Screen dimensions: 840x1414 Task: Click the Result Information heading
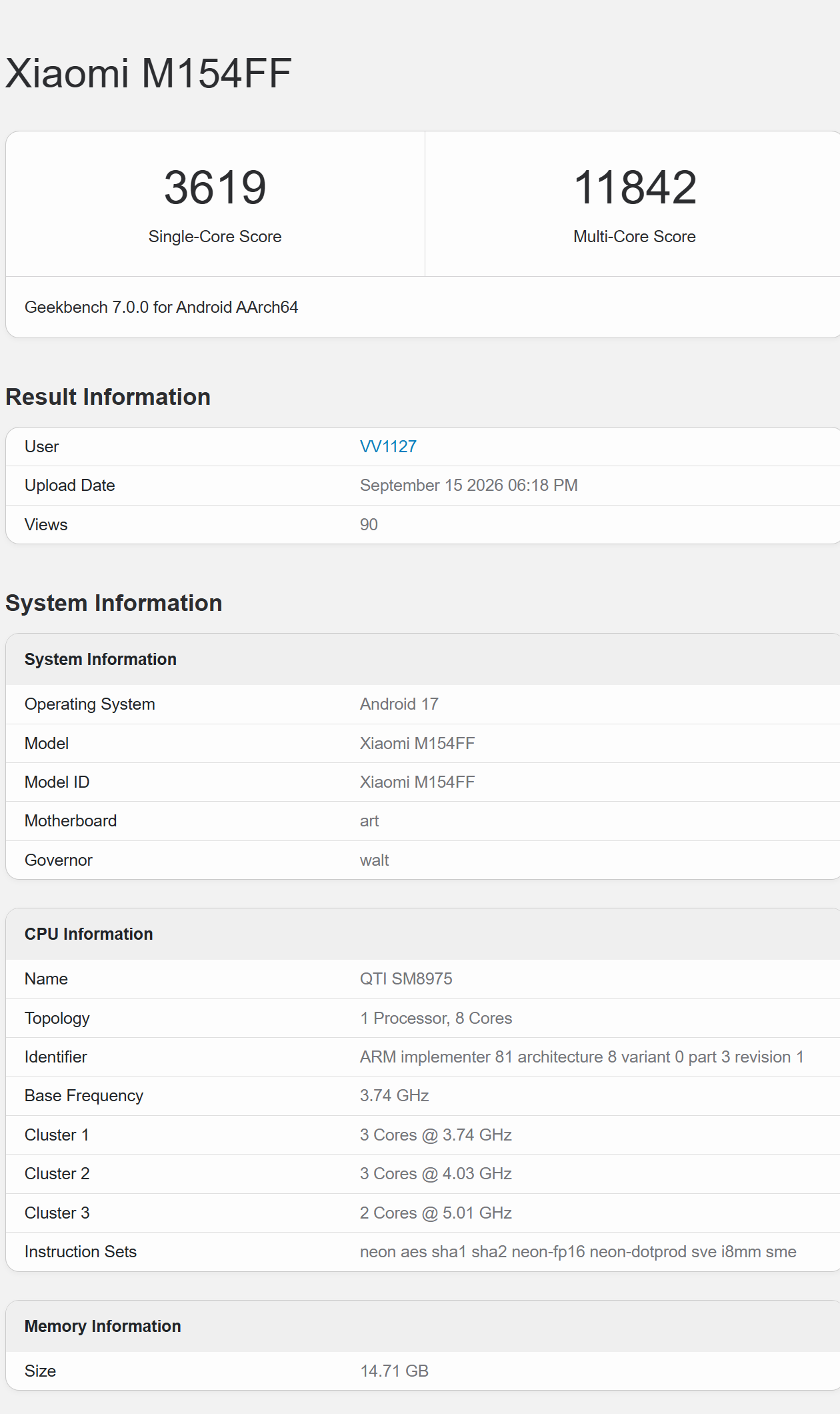[108, 397]
